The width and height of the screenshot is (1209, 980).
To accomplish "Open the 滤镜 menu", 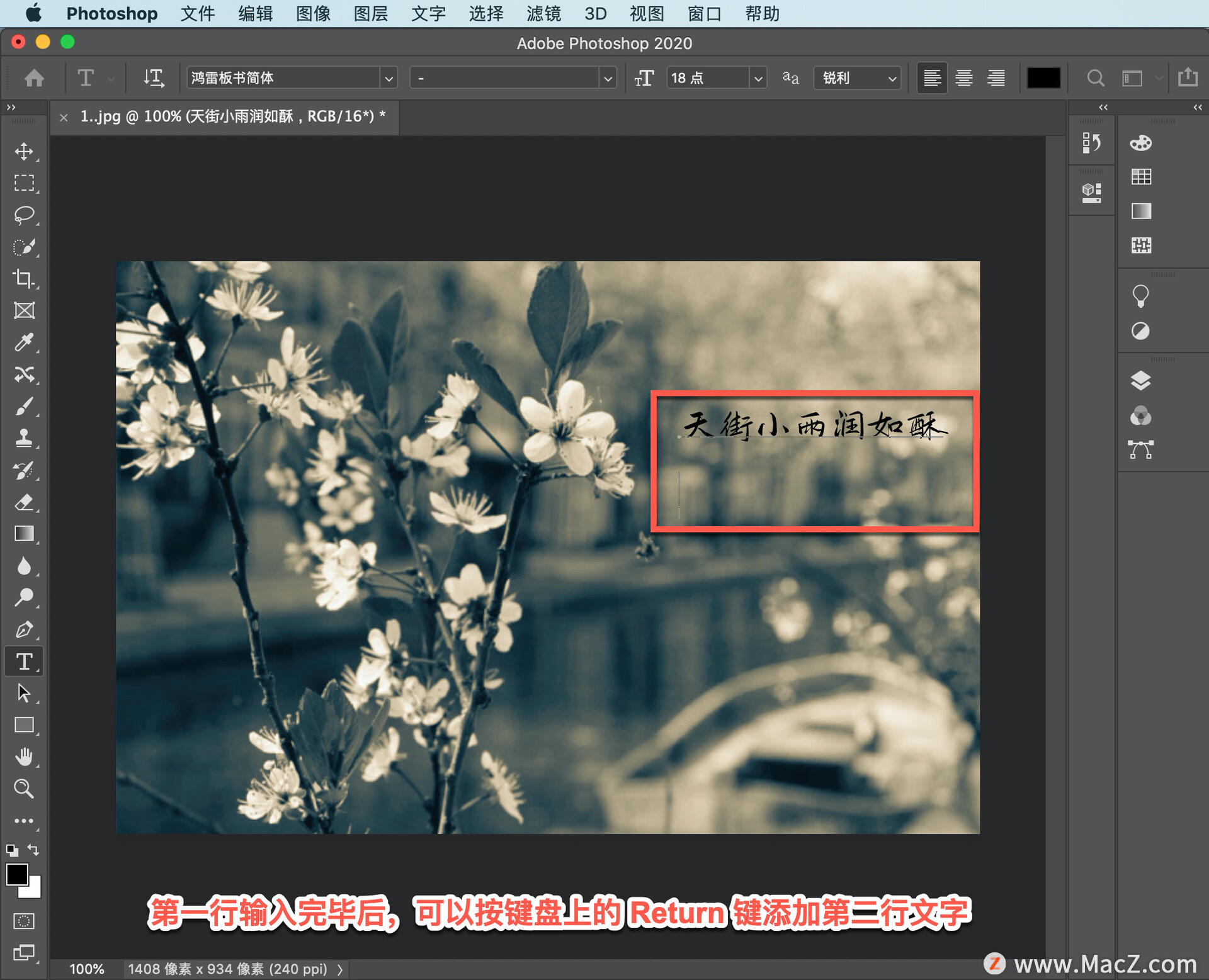I will tap(543, 14).
